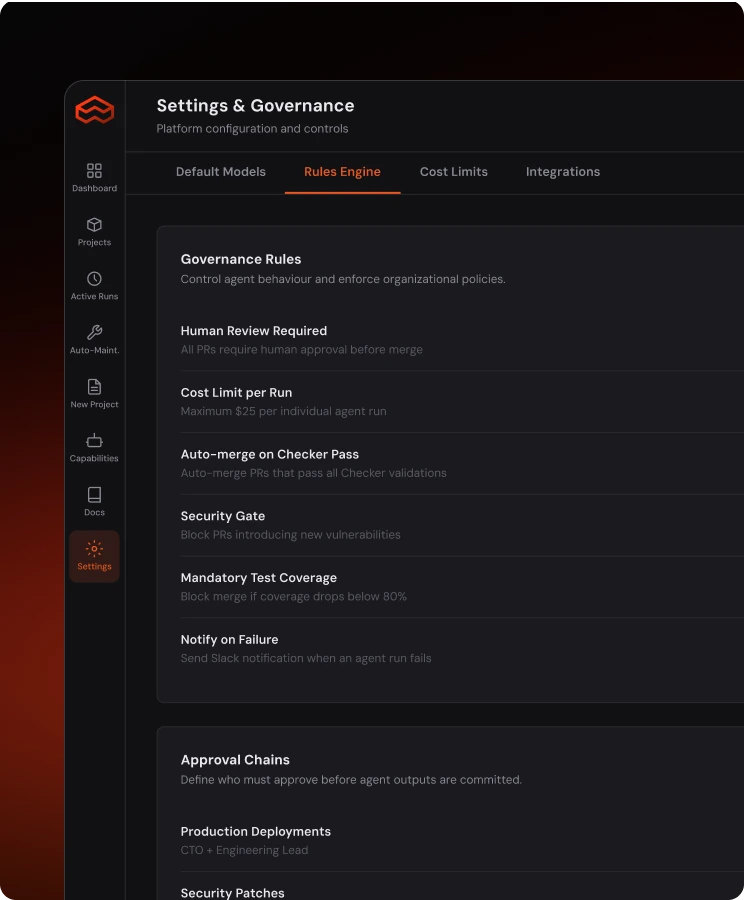Open the Projects cube icon
The image size is (744, 900).
point(94,224)
